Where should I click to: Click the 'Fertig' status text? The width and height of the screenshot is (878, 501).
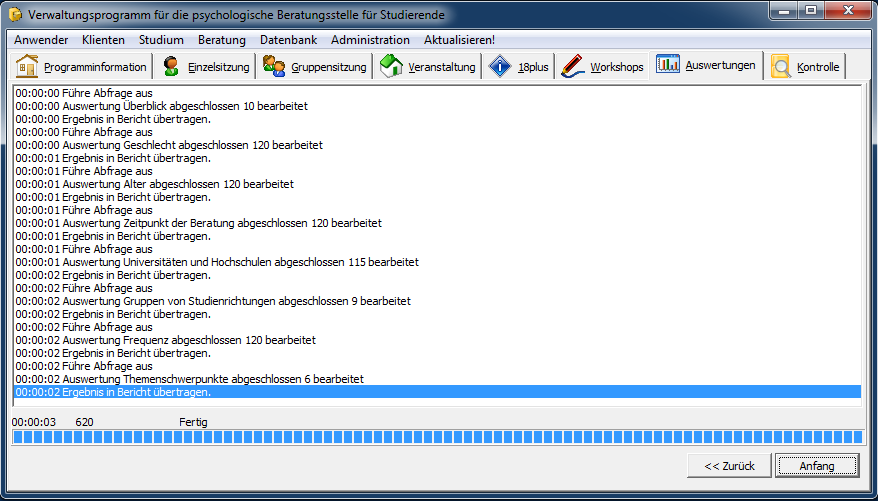tap(193, 422)
